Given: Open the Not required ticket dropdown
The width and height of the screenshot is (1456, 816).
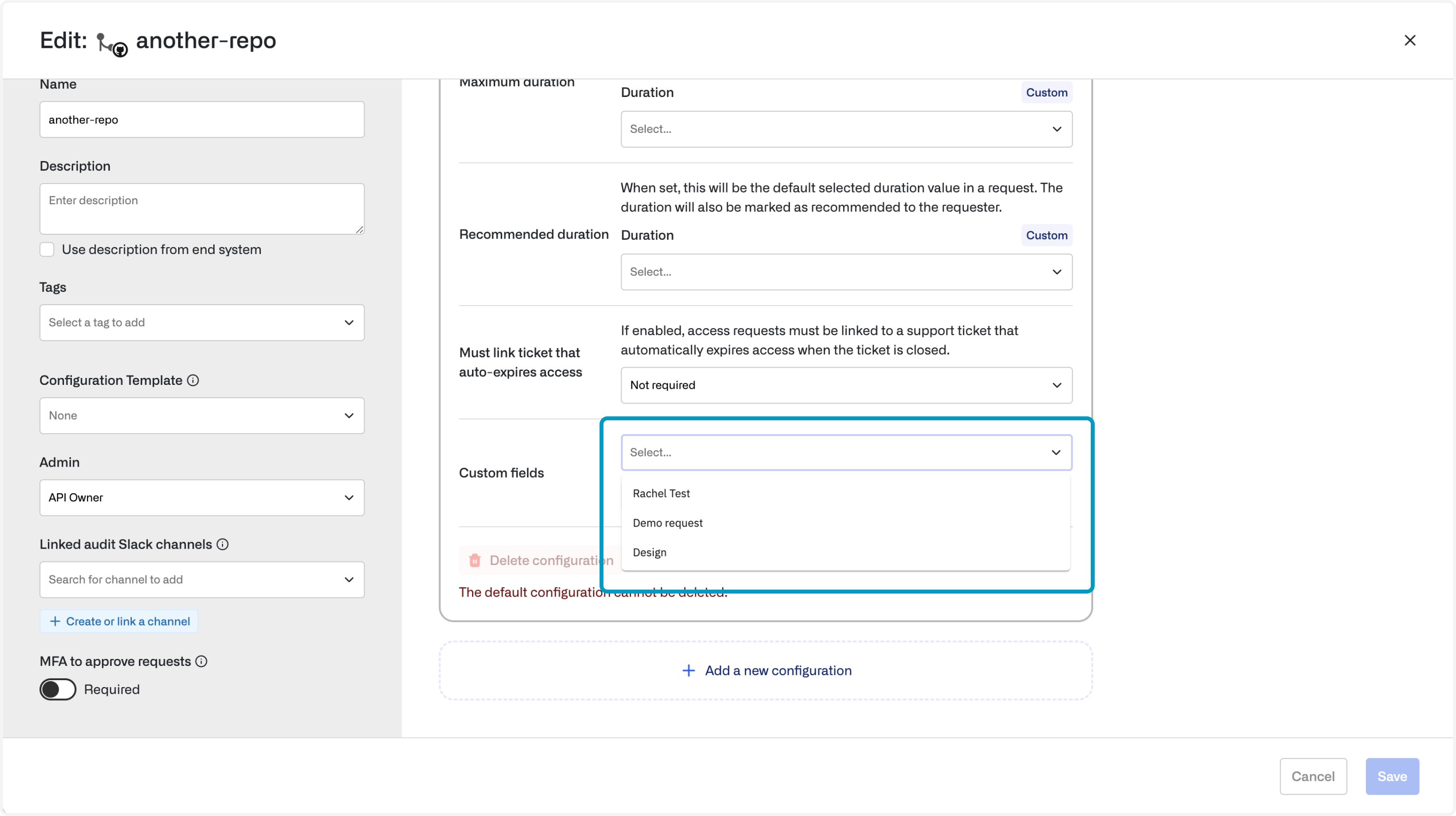Looking at the screenshot, I should 846,385.
